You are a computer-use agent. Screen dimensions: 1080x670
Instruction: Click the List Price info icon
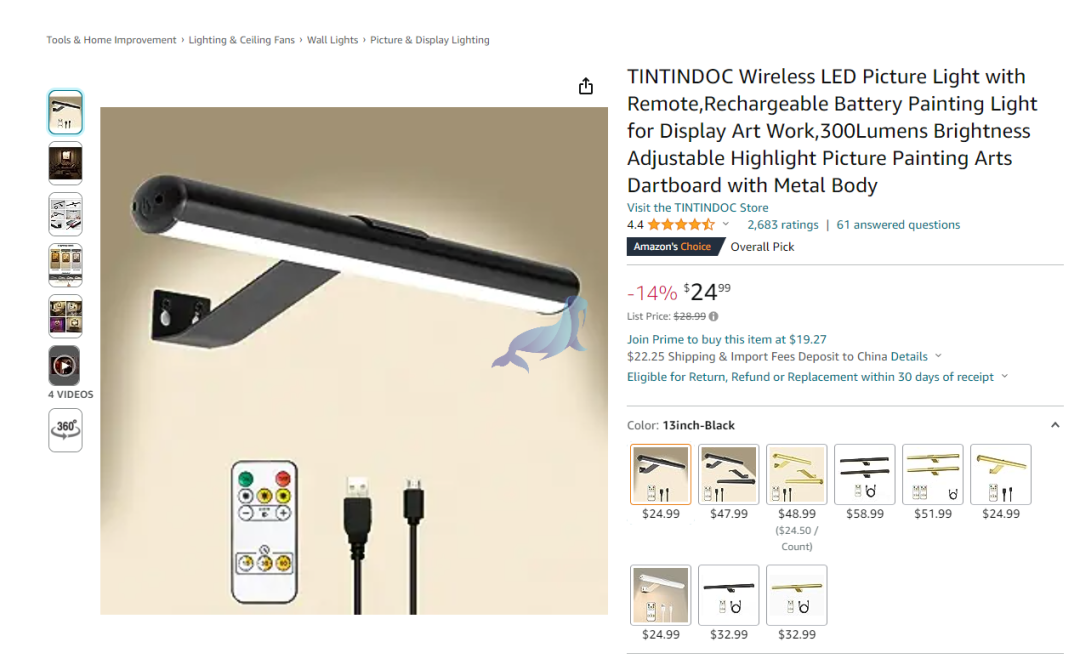[x=714, y=317]
